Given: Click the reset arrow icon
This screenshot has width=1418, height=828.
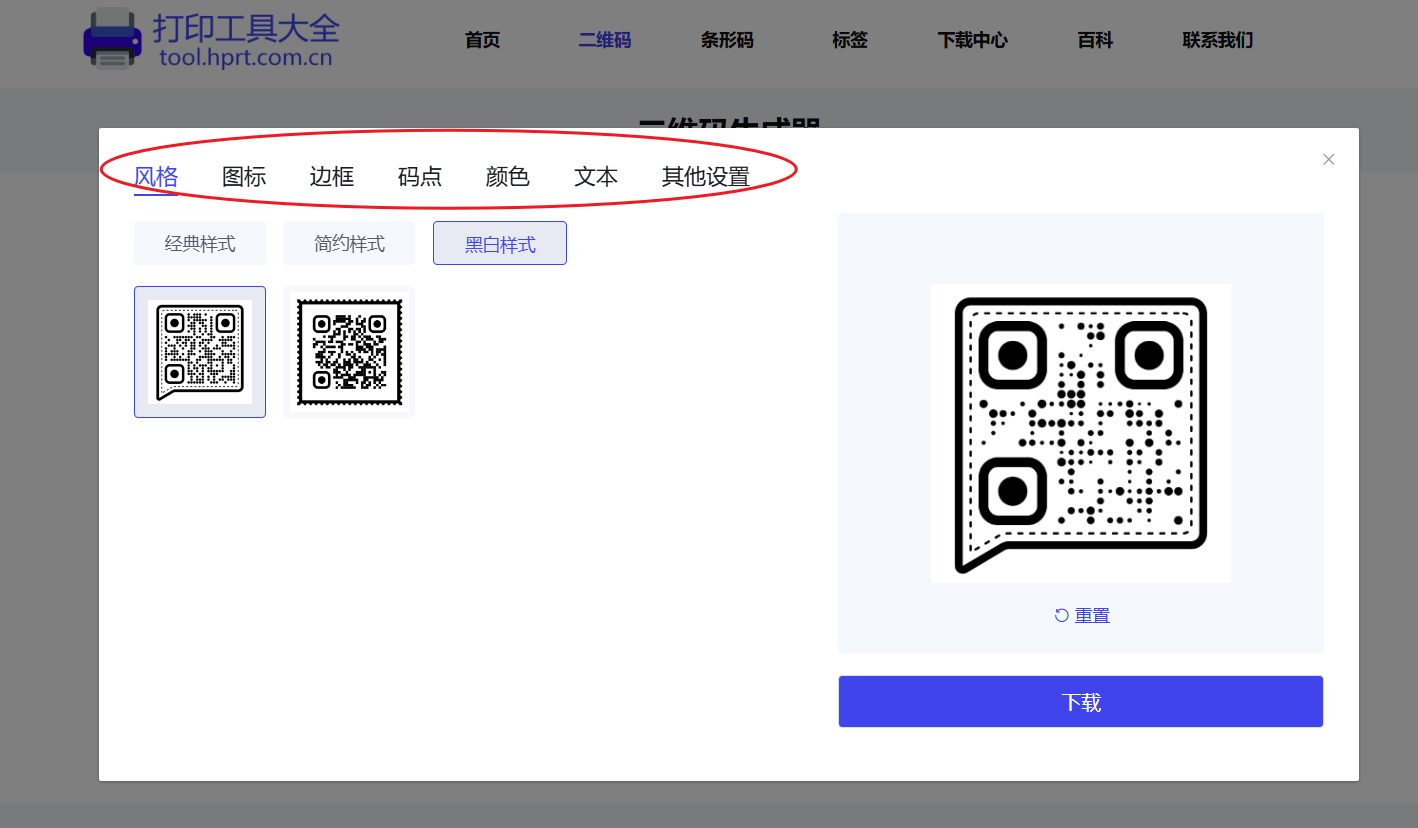Looking at the screenshot, I should 1062,615.
